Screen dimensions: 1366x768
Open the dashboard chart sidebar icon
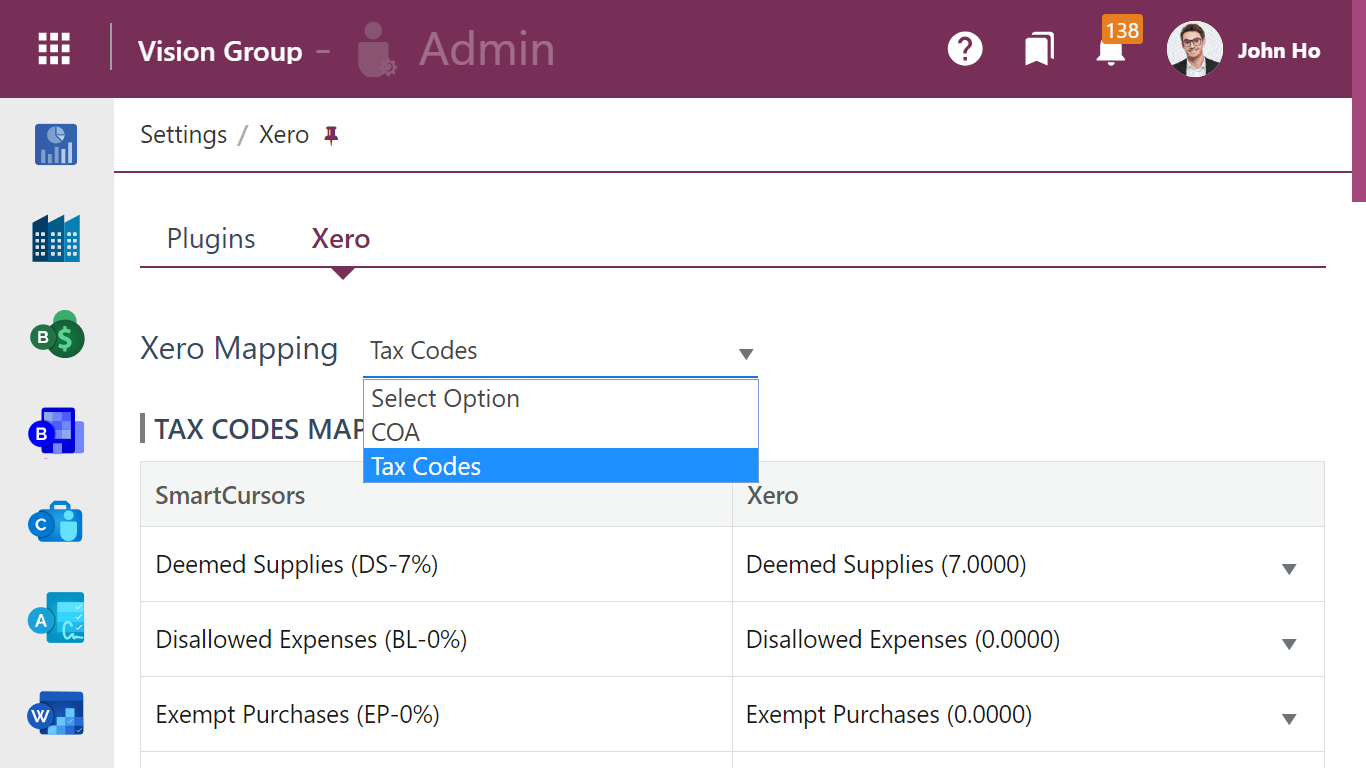(56, 144)
